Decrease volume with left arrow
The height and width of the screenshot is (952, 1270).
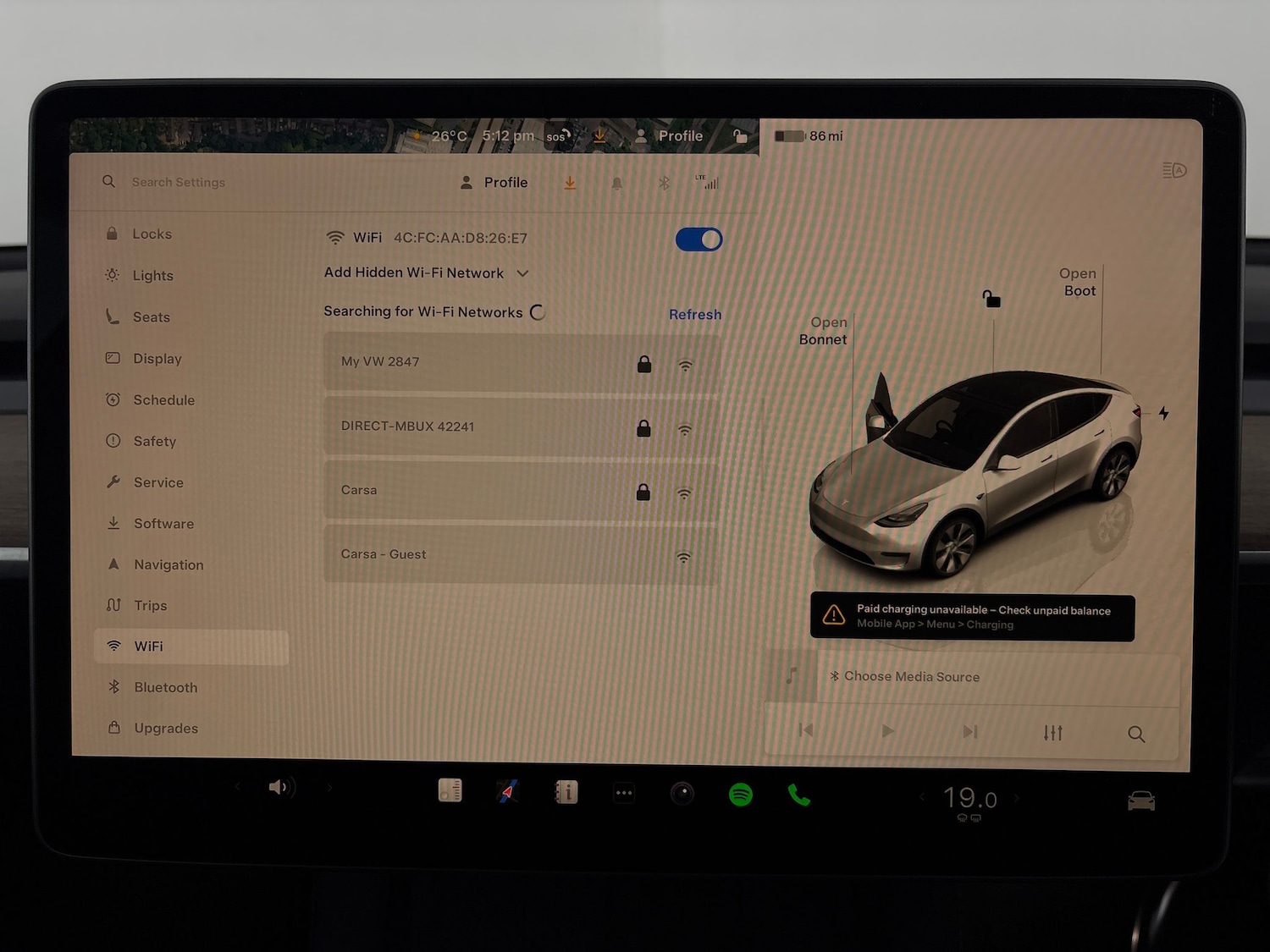pos(238,787)
